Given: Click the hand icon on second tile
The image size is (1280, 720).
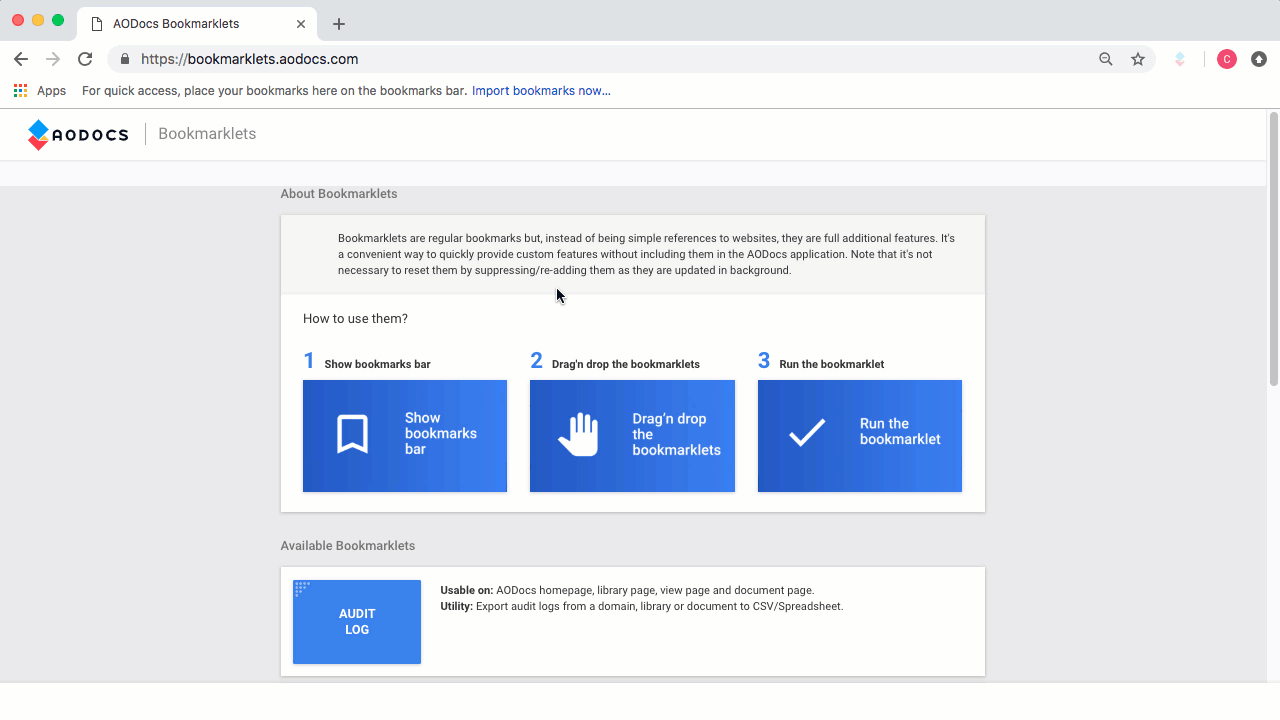Looking at the screenshot, I should coord(578,435).
